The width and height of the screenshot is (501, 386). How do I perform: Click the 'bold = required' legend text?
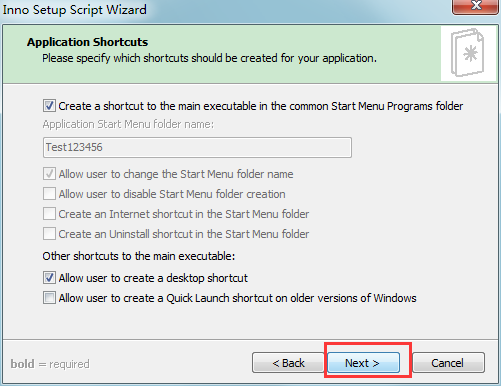click(50, 364)
